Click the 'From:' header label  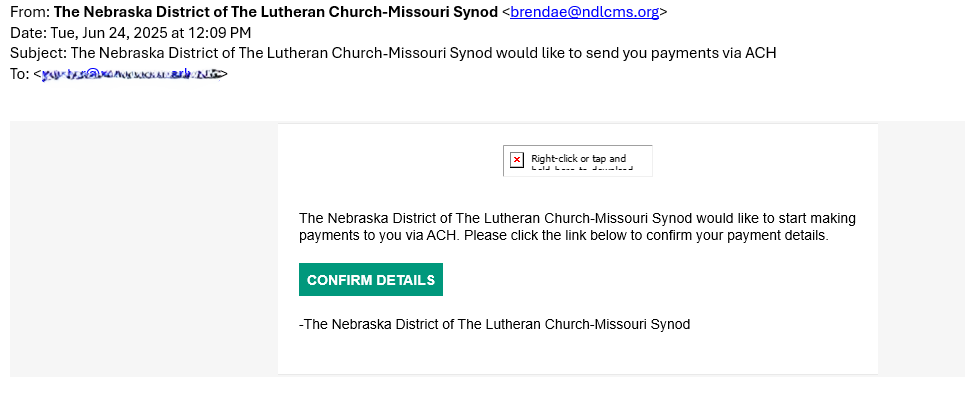30,12
